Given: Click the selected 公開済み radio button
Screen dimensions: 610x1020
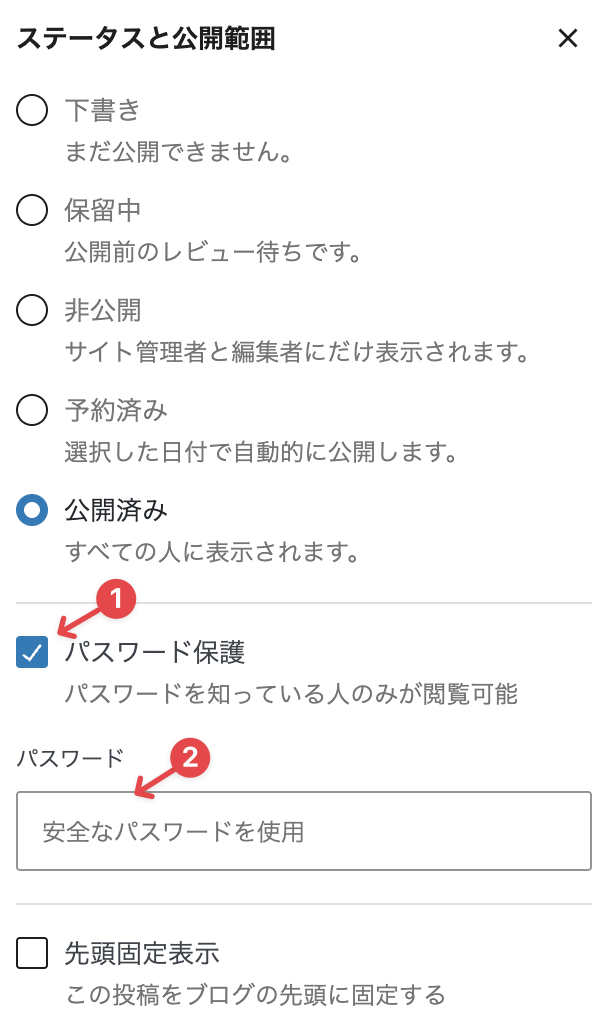Looking at the screenshot, I should 32,510.
